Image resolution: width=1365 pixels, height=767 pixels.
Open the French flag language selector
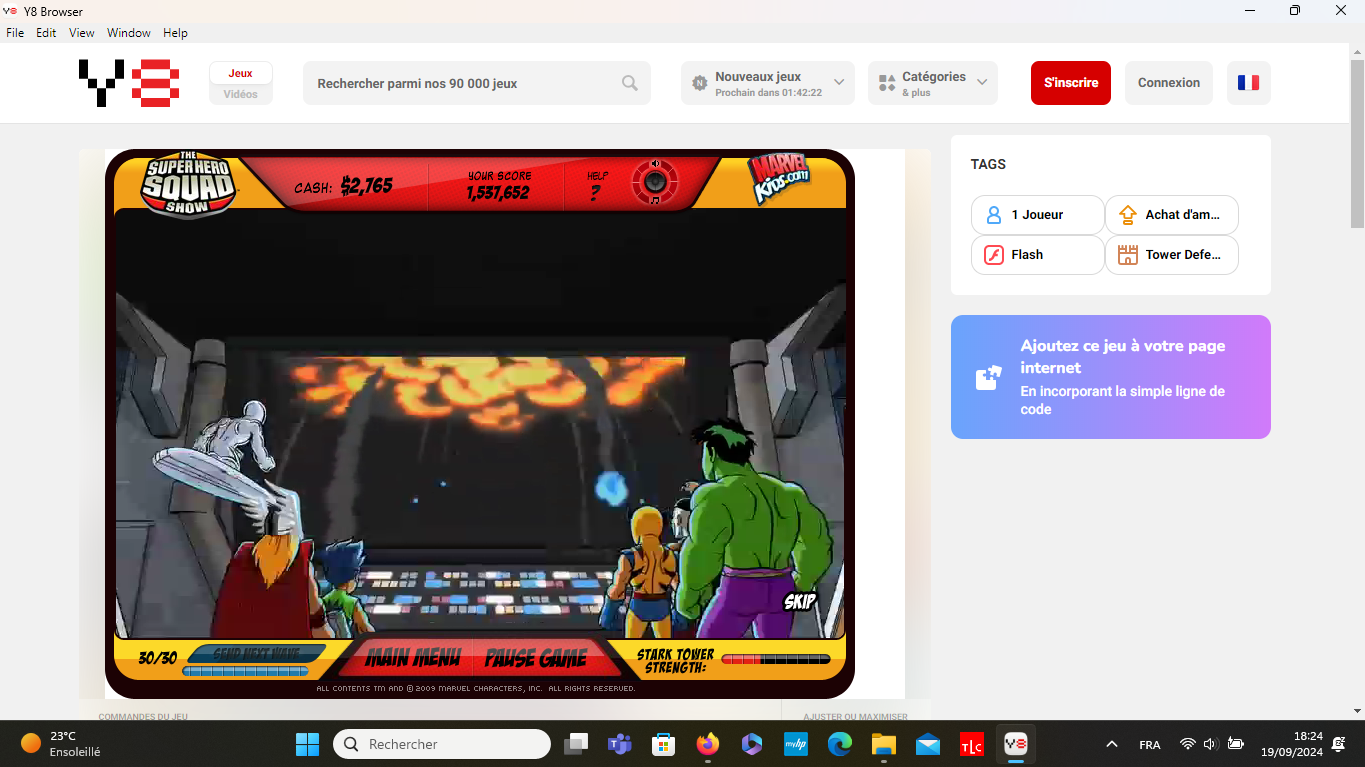[x=1248, y=83]
